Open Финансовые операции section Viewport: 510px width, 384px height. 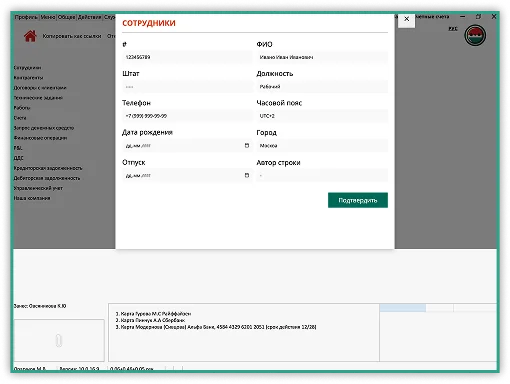click(40, 138)
